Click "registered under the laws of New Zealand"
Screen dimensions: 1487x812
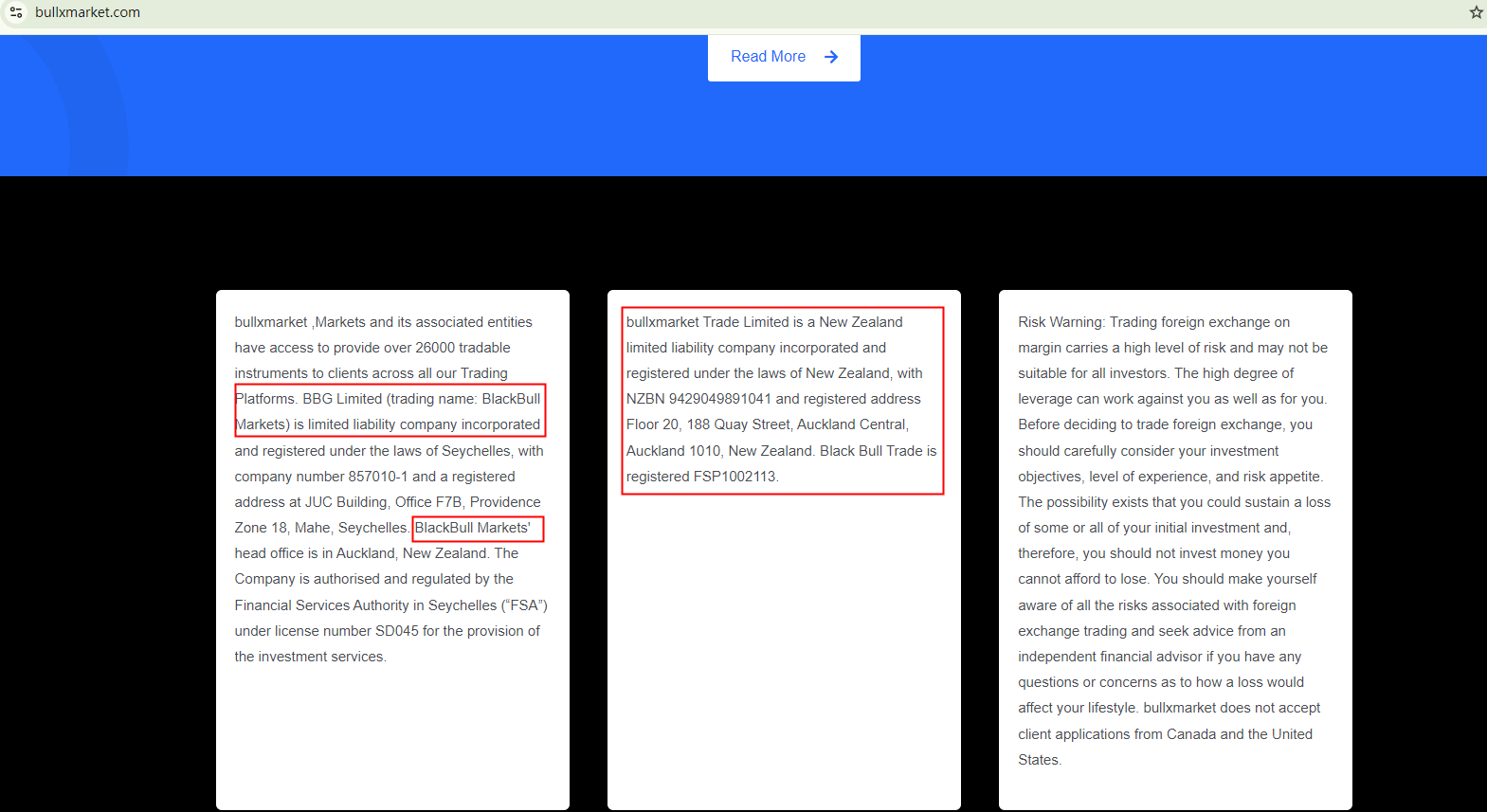758,373
